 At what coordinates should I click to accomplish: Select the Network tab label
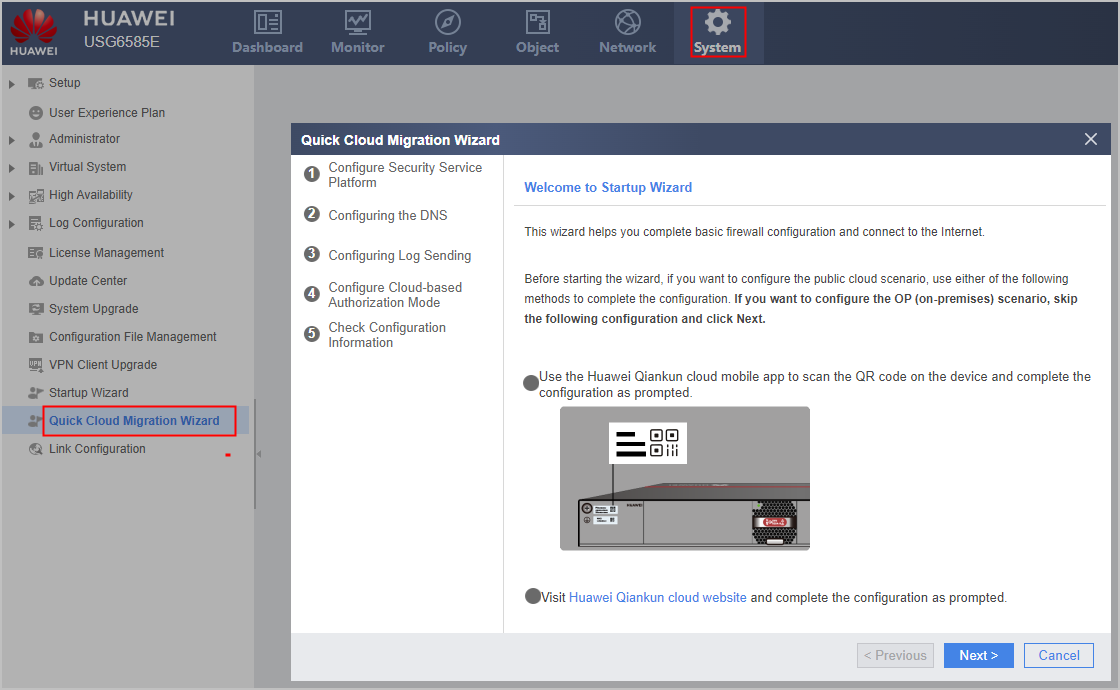click(628, 47)
